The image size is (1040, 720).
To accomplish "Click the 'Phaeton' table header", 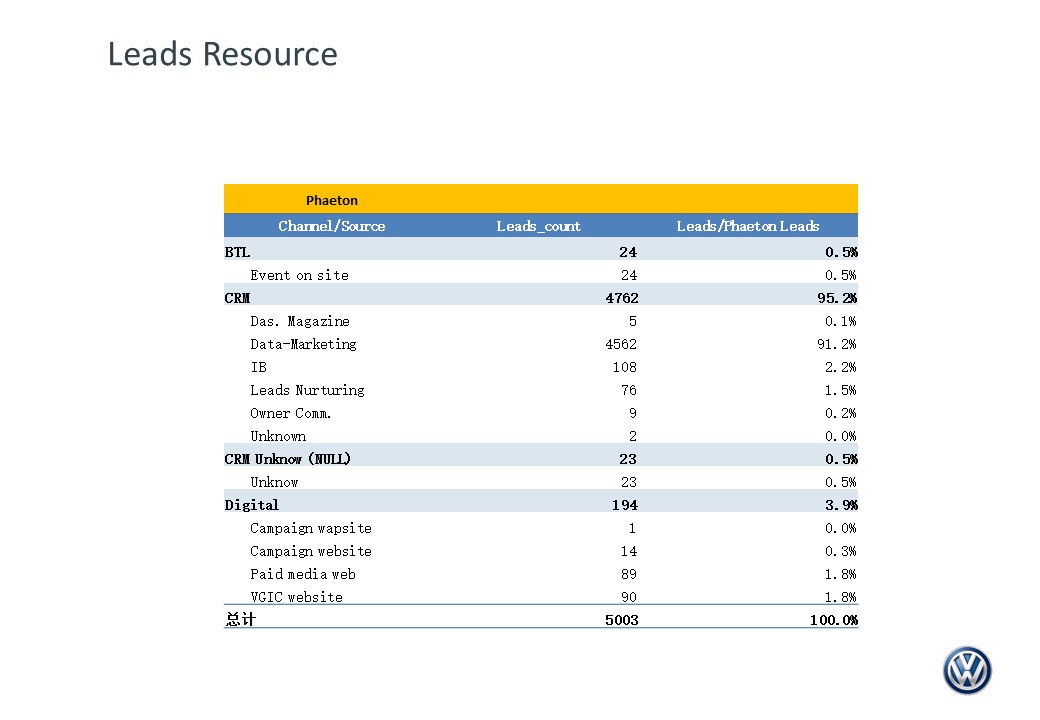I will pos(332,200).
